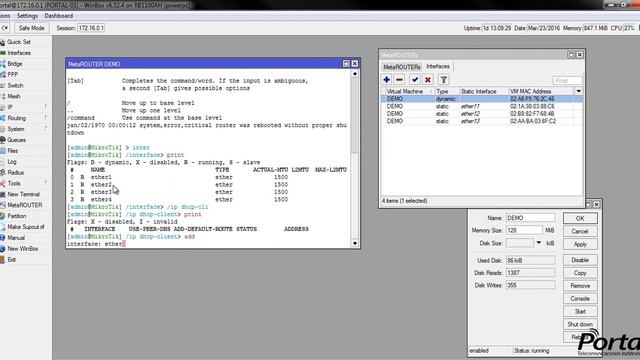Click the Disable button
The width and height of the screenshot is (640, 360).
click(x=580, y=260)
